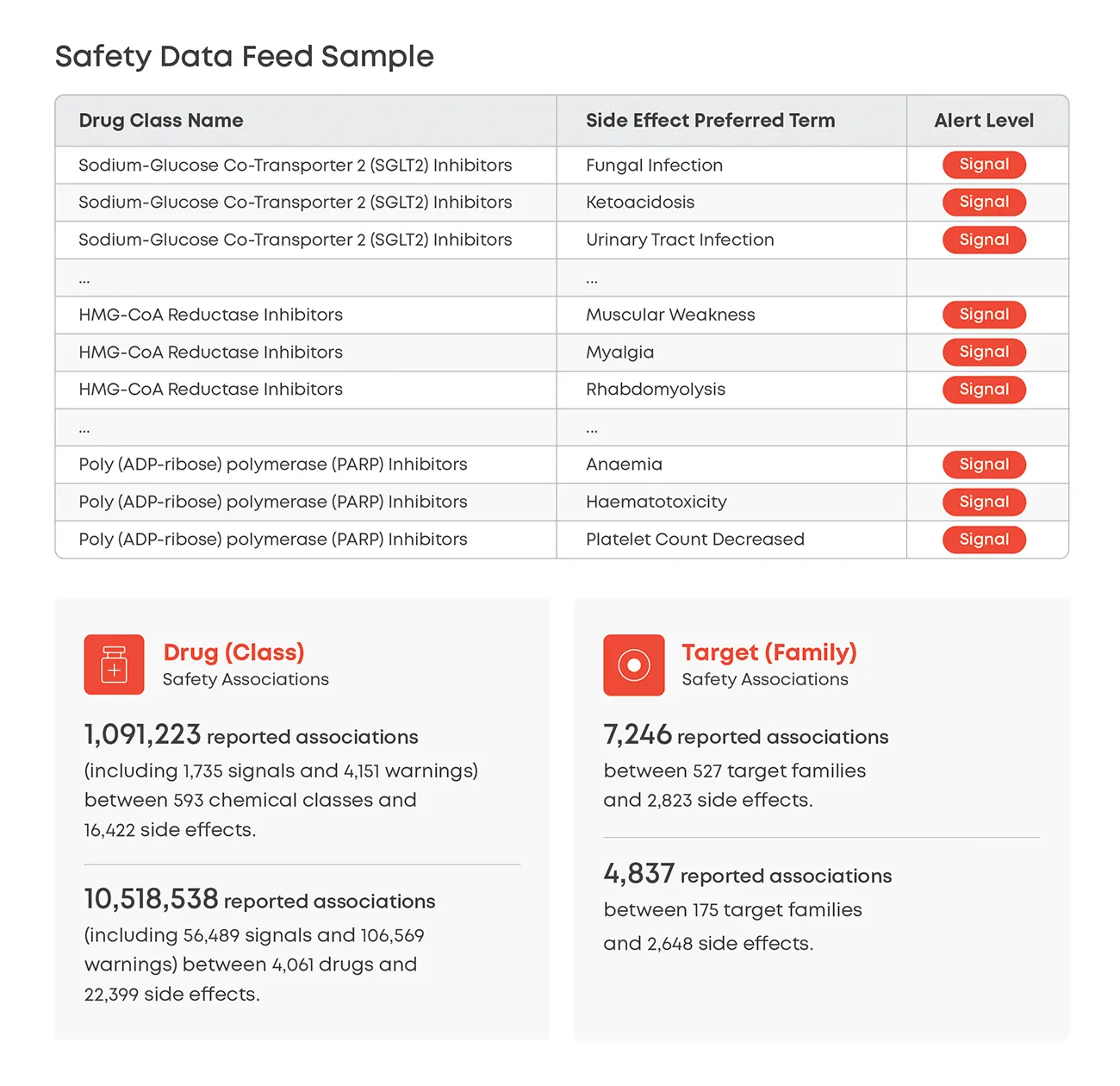1120x1086 pixels.
Task: Click the Target (Family) red heading
Action: click(768, 652)
